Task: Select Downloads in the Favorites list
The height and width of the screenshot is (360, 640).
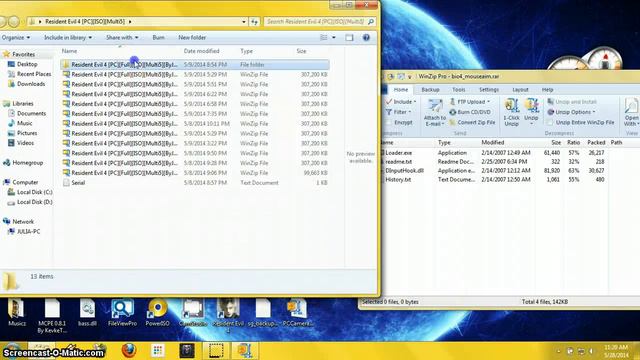Action: coord(31,84)
